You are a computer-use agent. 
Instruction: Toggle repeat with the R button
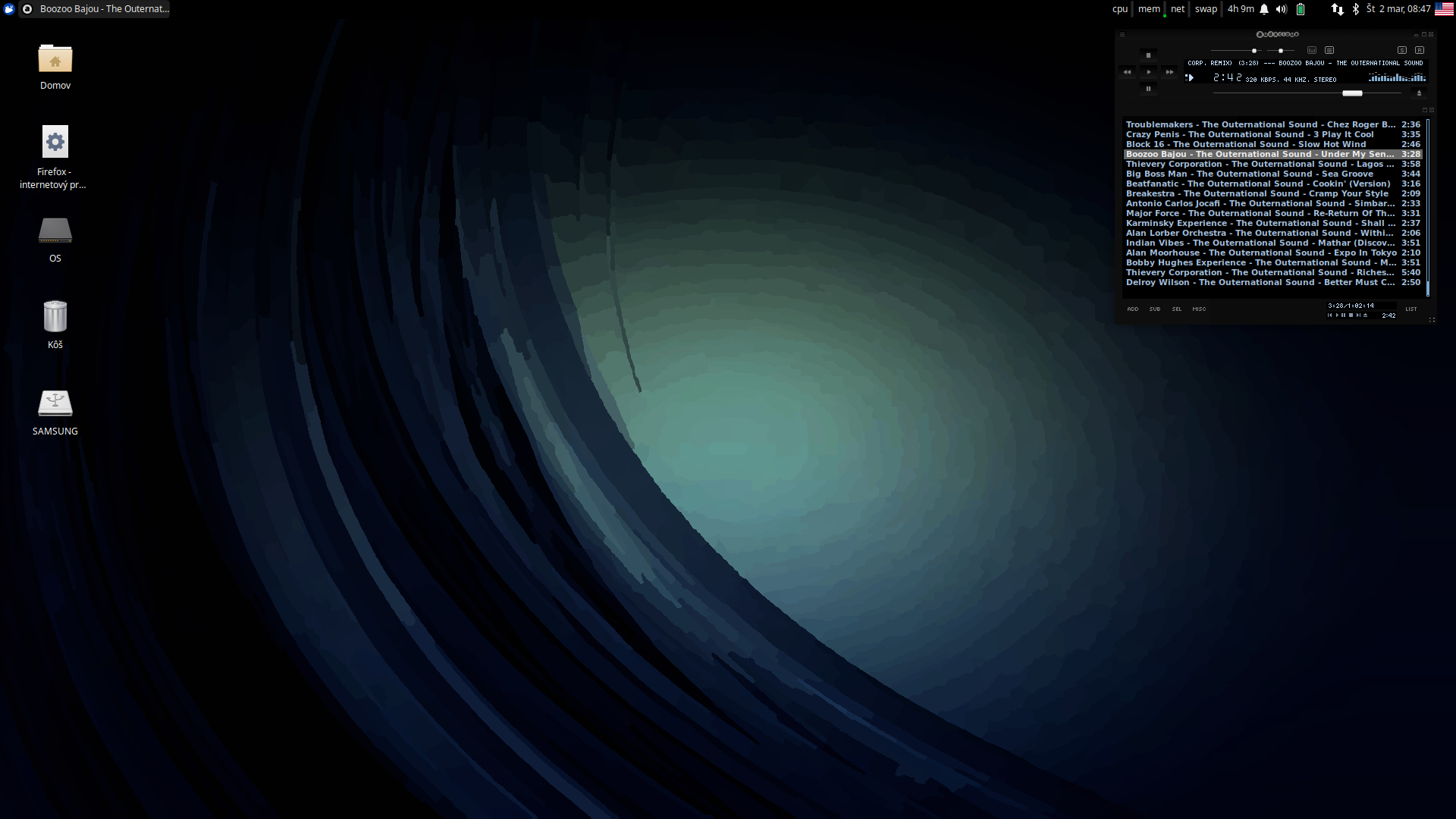pyautogui.click(x=1420, y=50)
